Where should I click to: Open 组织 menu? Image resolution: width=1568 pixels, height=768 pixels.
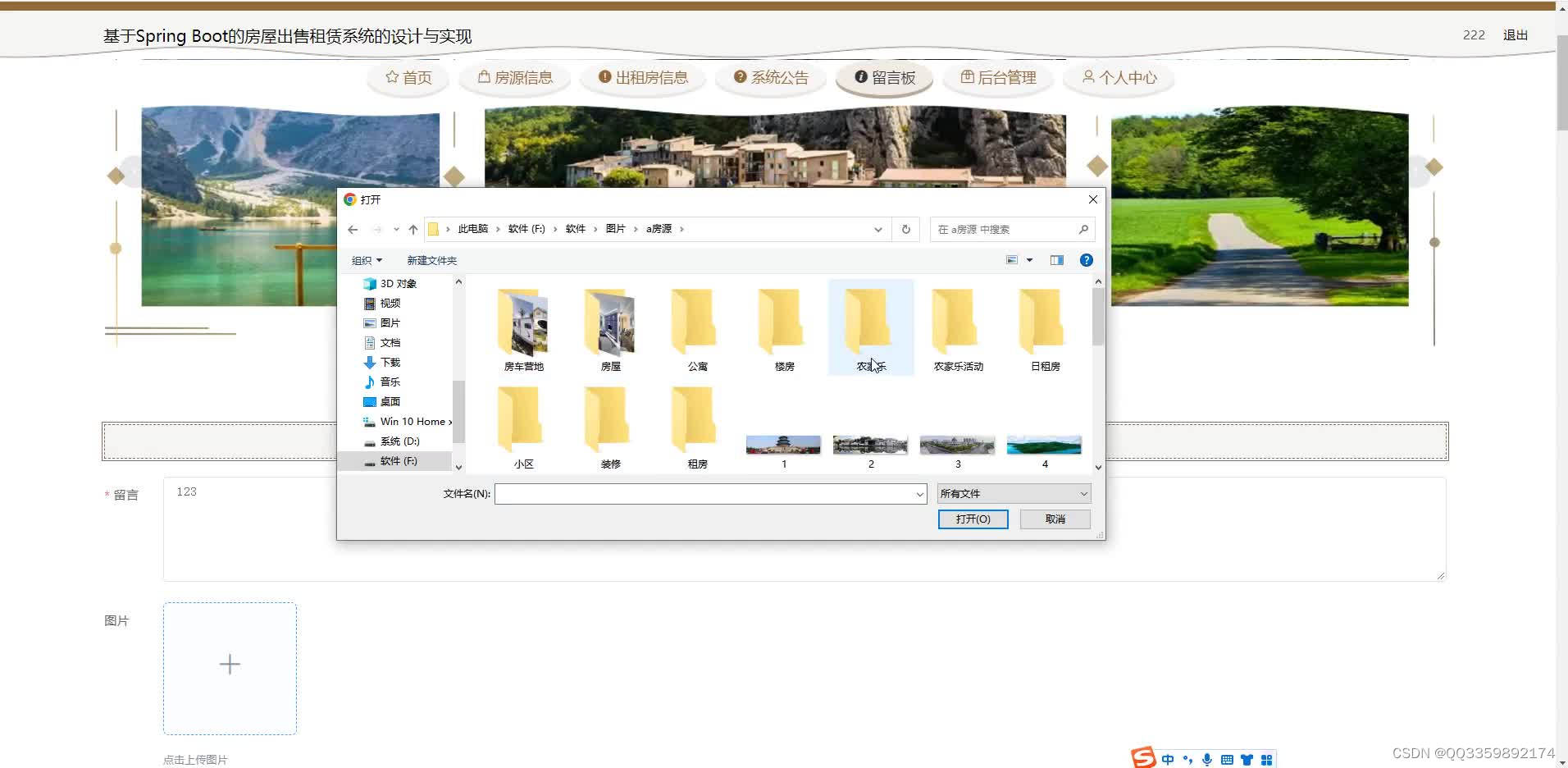[367, 260]
